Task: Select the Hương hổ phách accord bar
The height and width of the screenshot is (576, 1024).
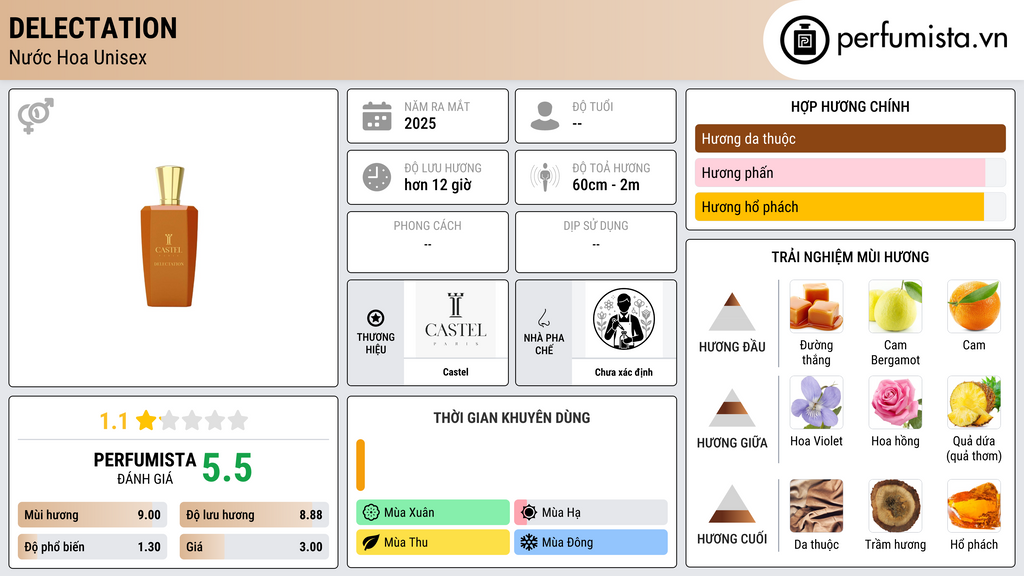Action: click(x=850, y=206)
